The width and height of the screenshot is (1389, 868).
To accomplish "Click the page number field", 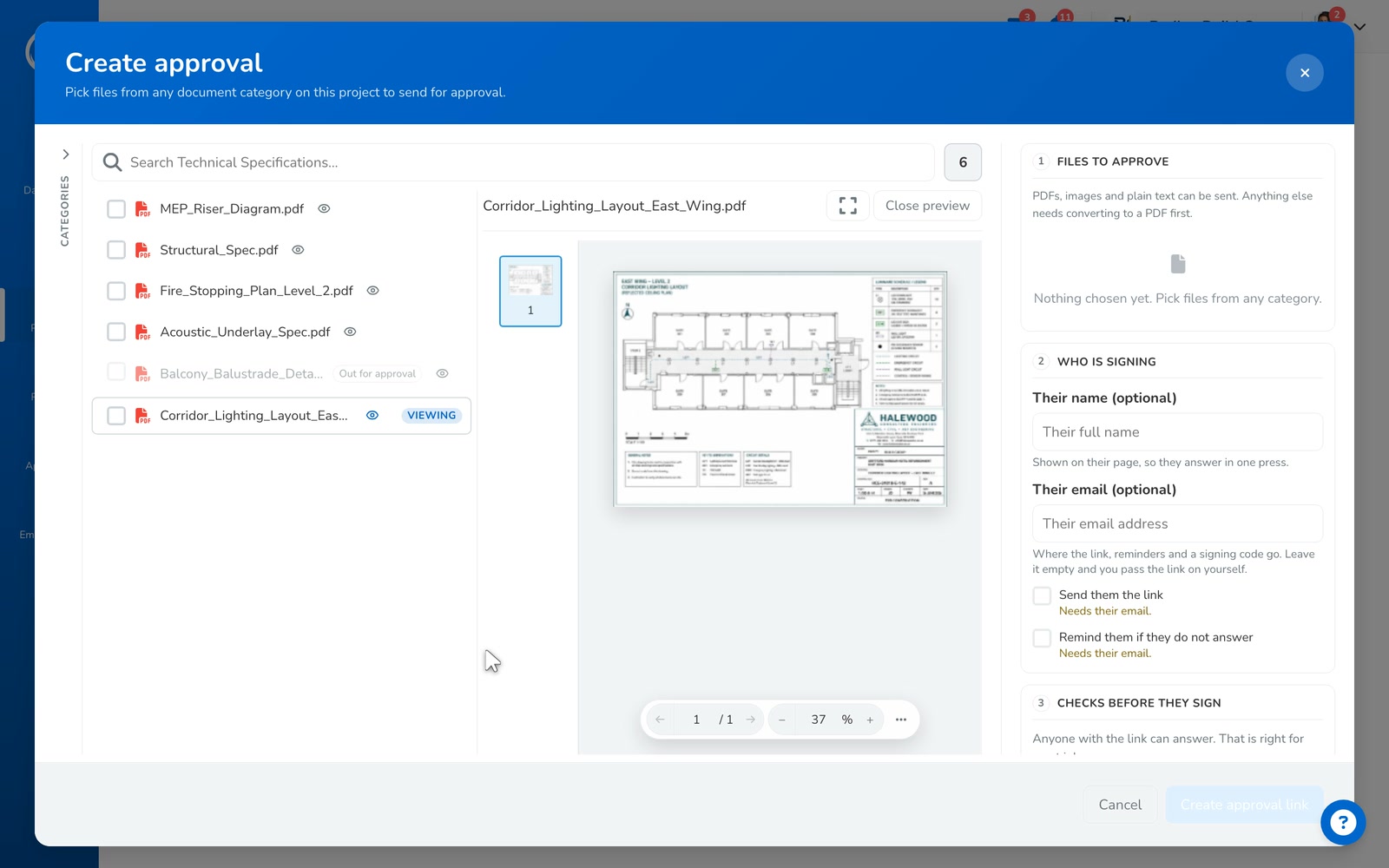I will pyautogui.click(x=696, y=720).
